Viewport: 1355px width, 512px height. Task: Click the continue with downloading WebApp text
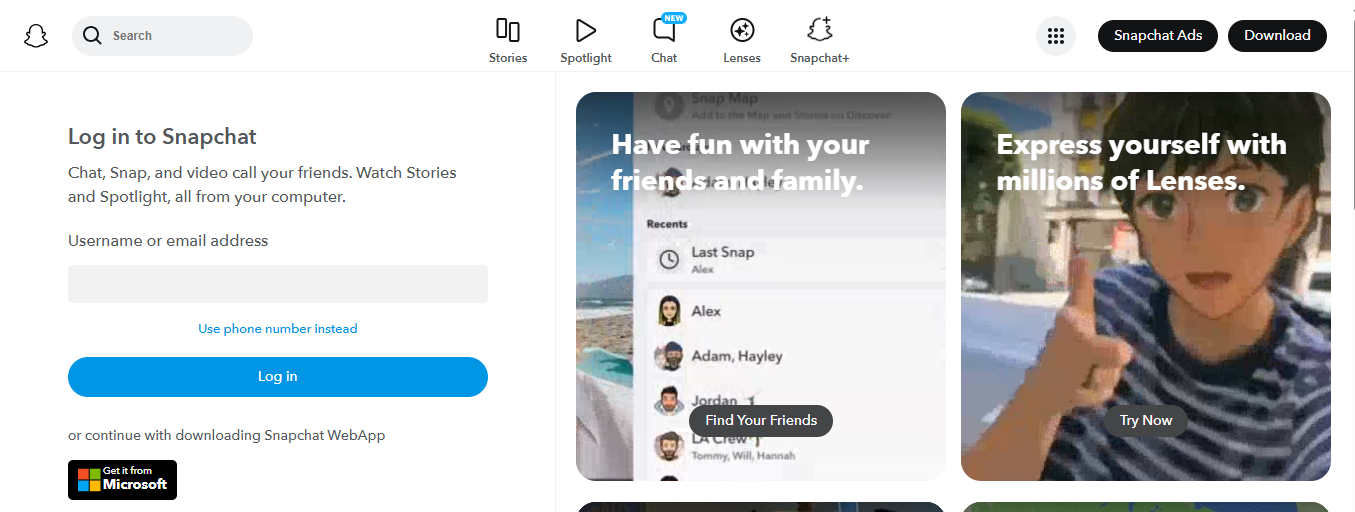[226, 435]
